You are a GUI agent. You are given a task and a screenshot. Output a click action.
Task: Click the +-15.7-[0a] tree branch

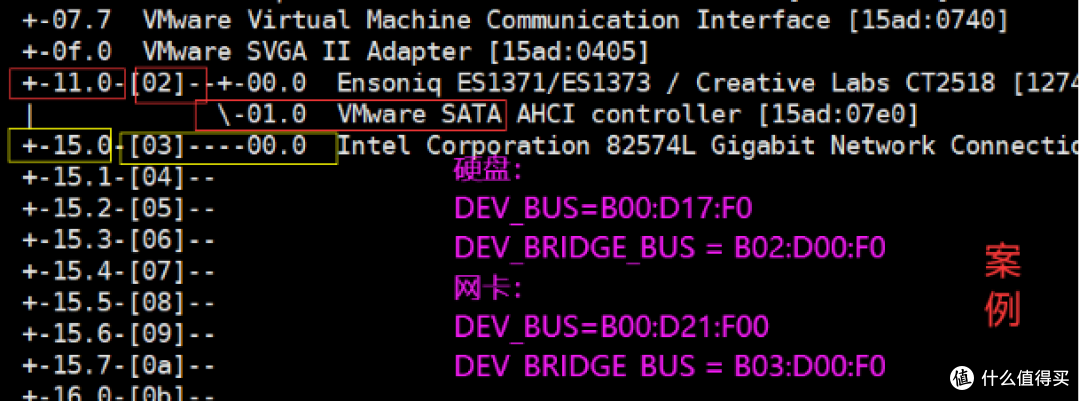click(118, 364)
